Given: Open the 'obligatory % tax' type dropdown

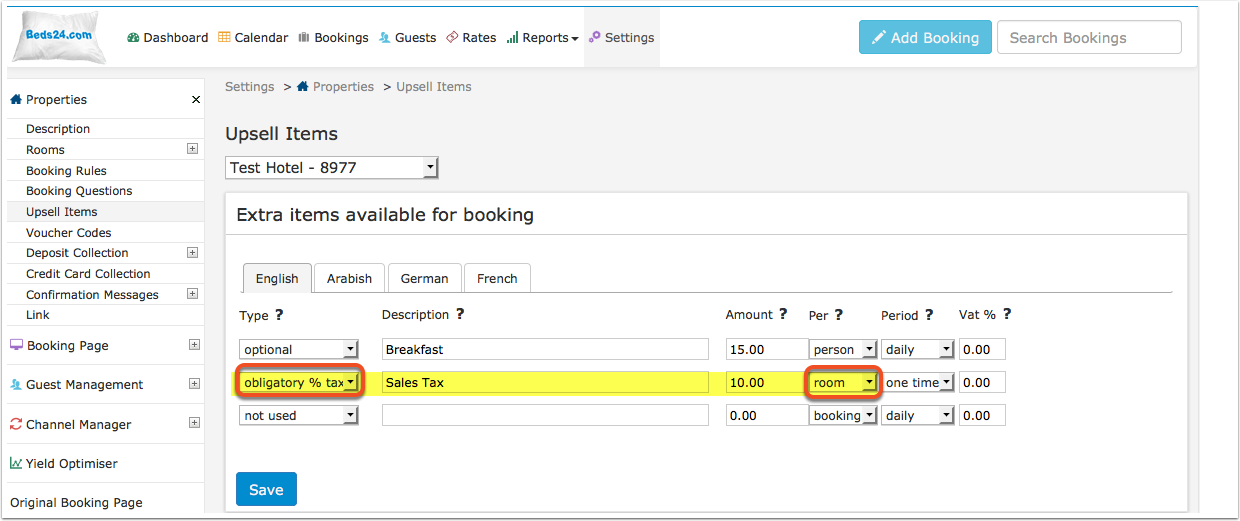Looking at the screenshot, I should 298,383.
